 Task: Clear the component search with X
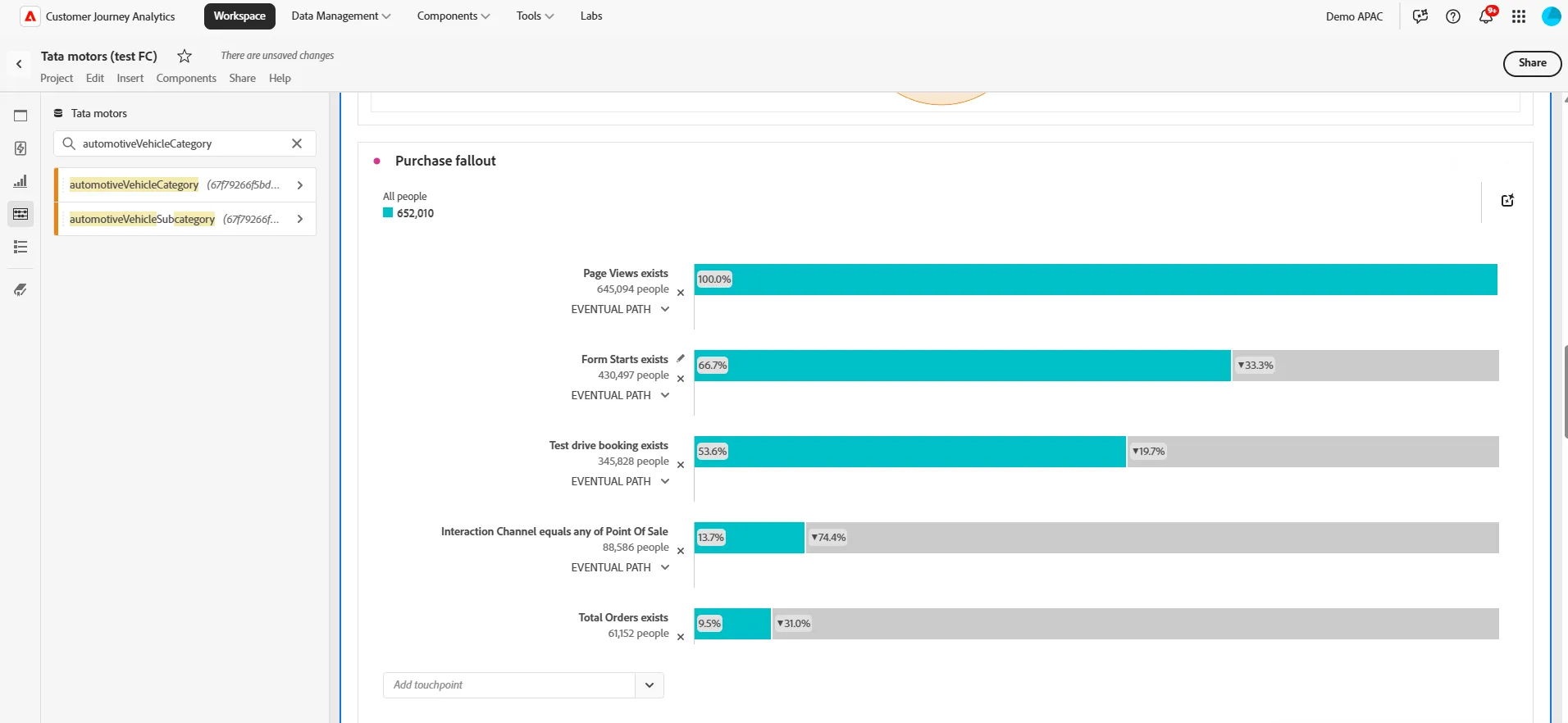(x=297, y=143)
